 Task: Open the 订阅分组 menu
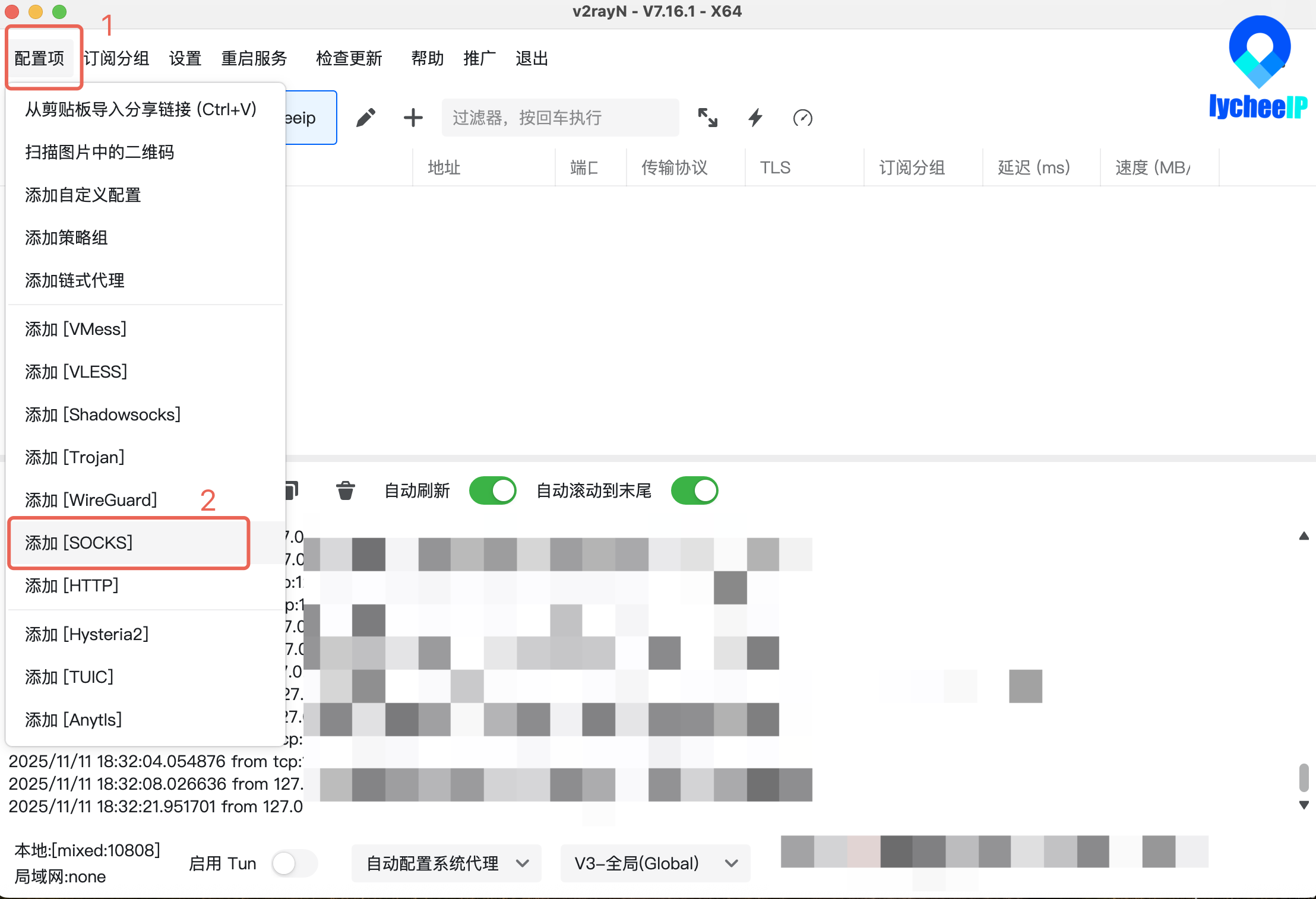pyautogui.click(x=116, y=58)
